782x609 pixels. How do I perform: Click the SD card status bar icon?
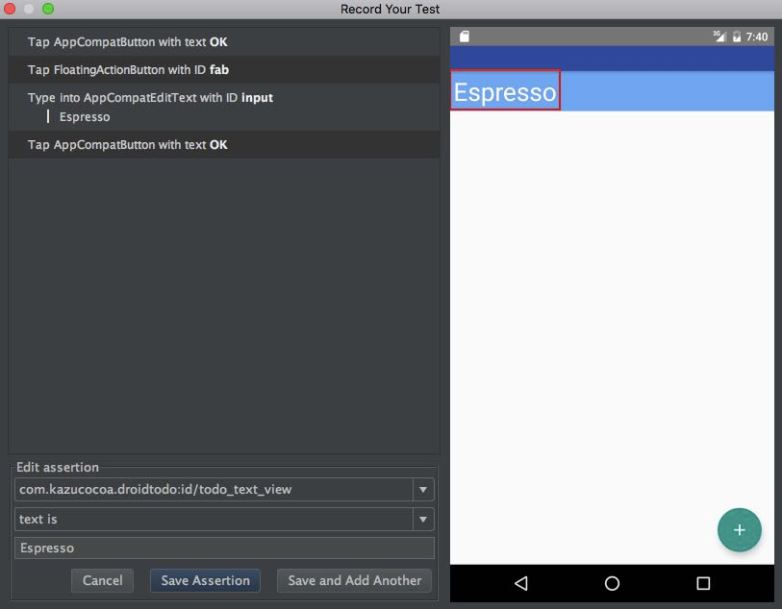[464, 36]
